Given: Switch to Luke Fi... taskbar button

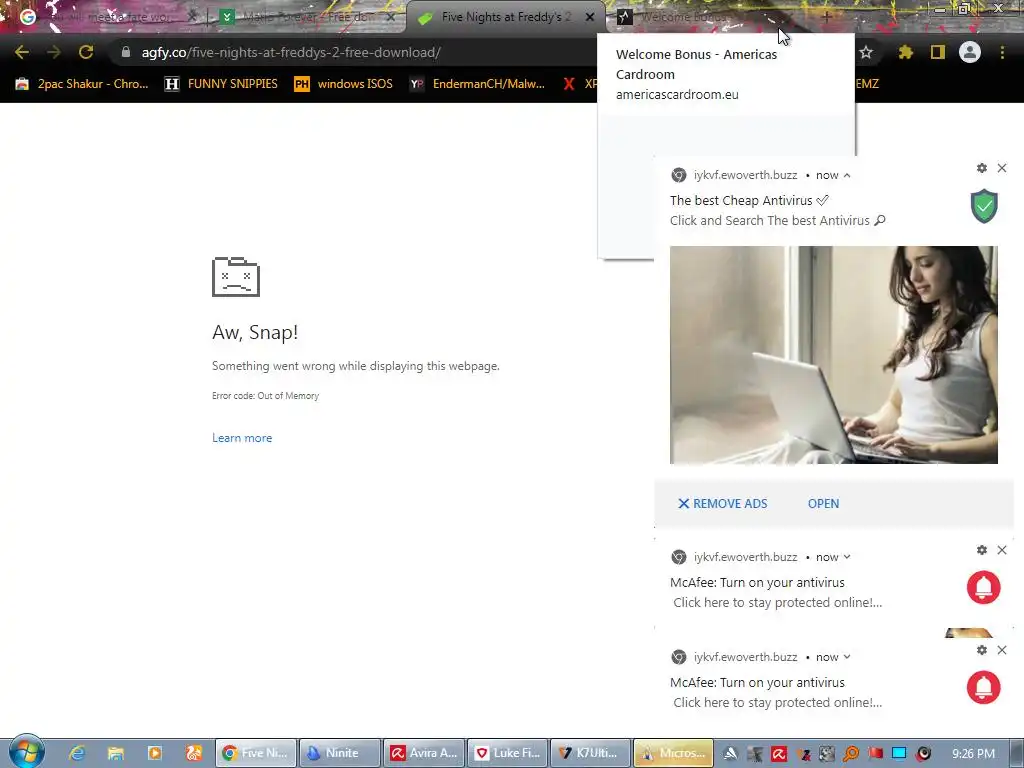Looking at the screenshot, I should click(x=507, y=753).
